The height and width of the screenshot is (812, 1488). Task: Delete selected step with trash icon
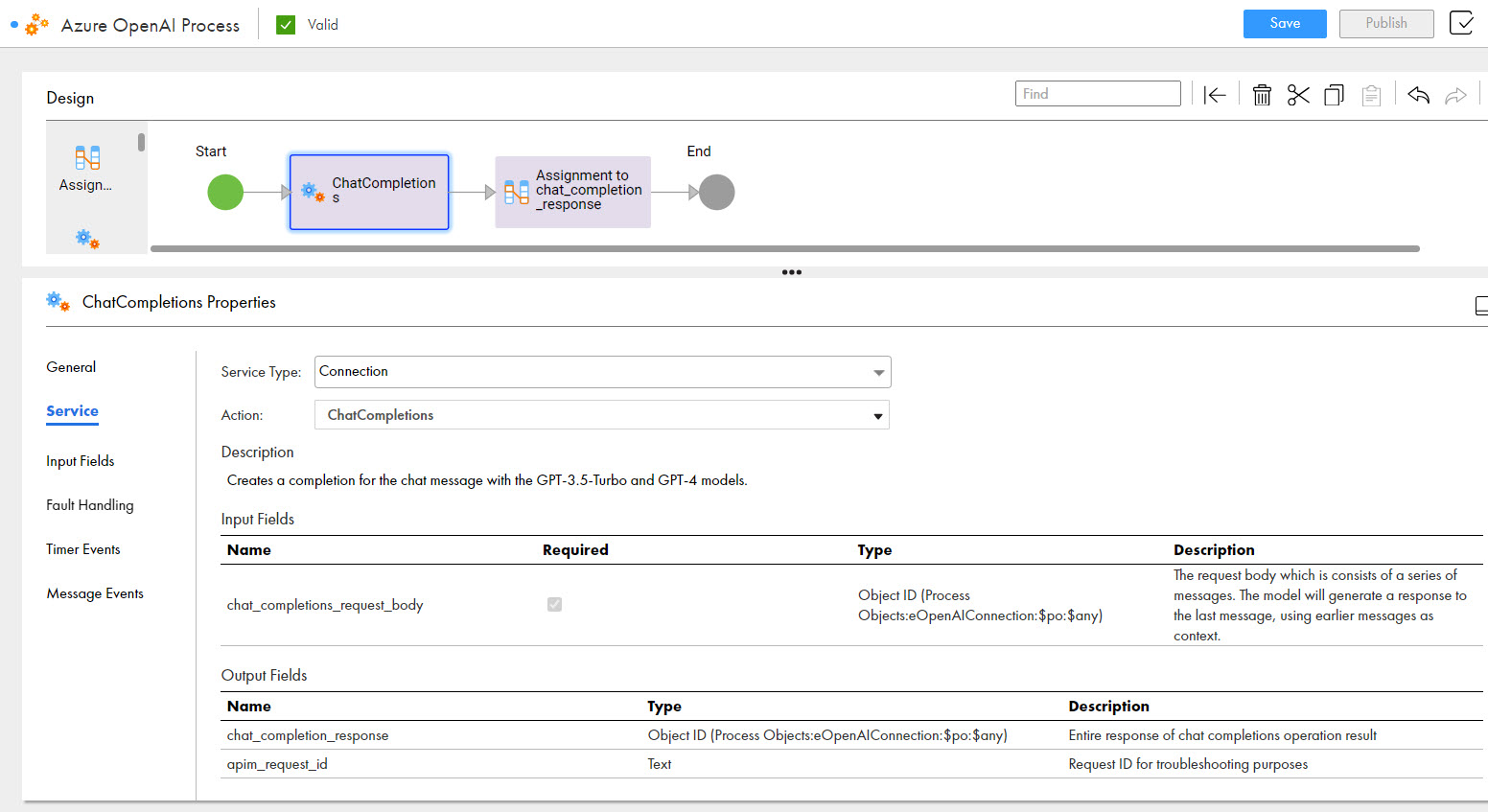point(1262,95)
